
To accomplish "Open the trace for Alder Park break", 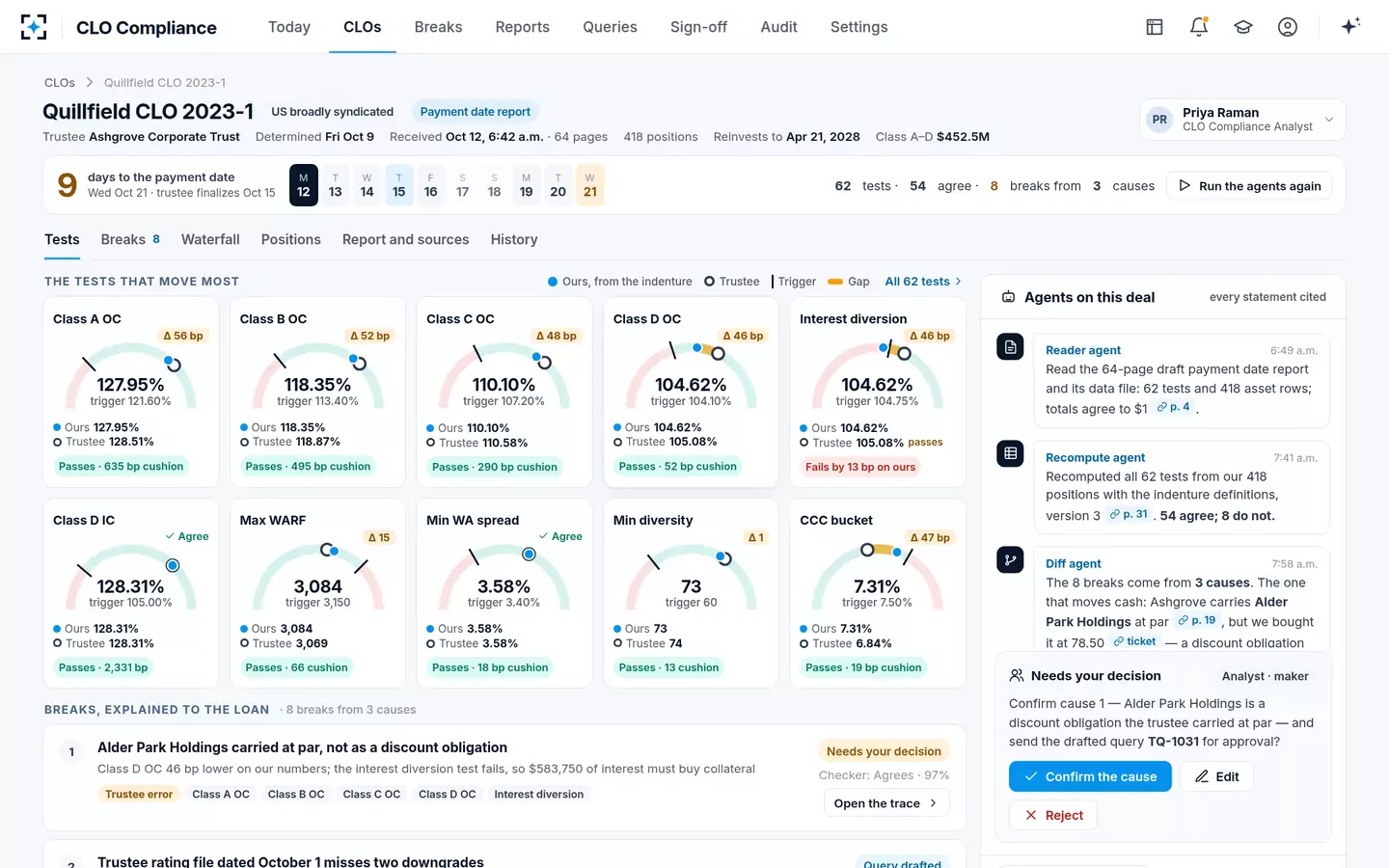I will point(885,803).
